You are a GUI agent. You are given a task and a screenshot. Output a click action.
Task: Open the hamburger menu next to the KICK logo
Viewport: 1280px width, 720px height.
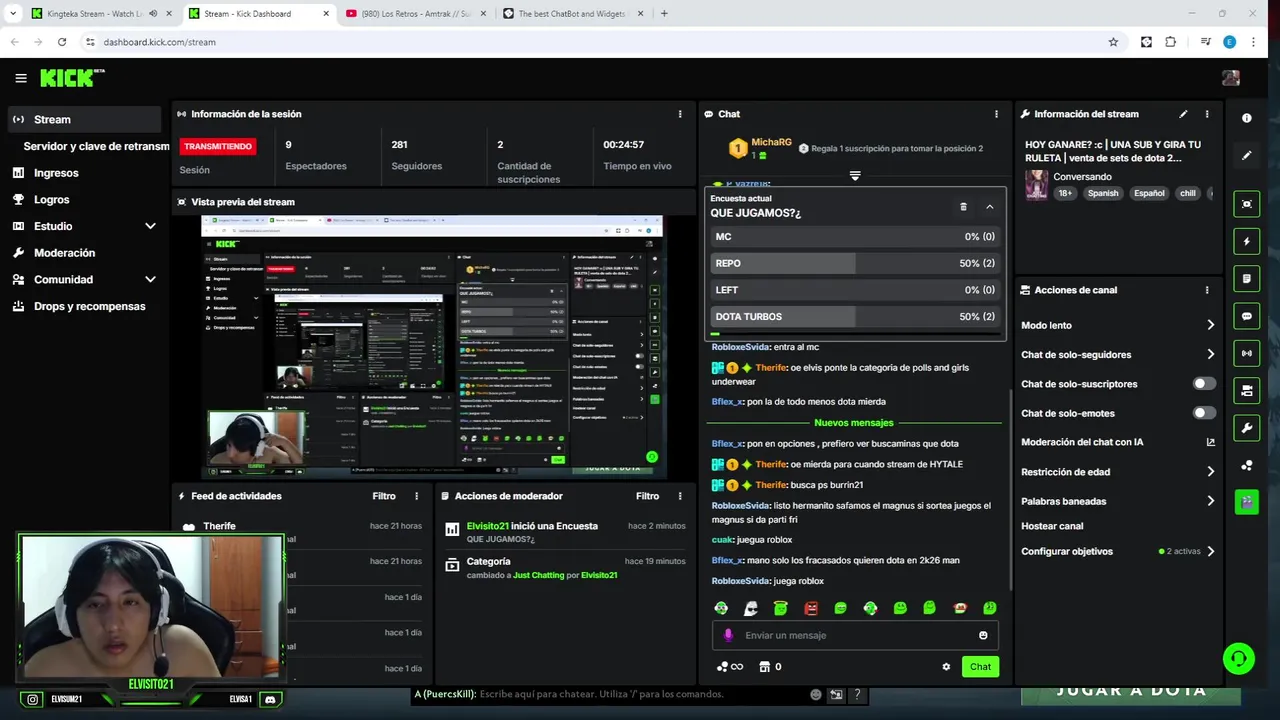[x=21, y=78]
